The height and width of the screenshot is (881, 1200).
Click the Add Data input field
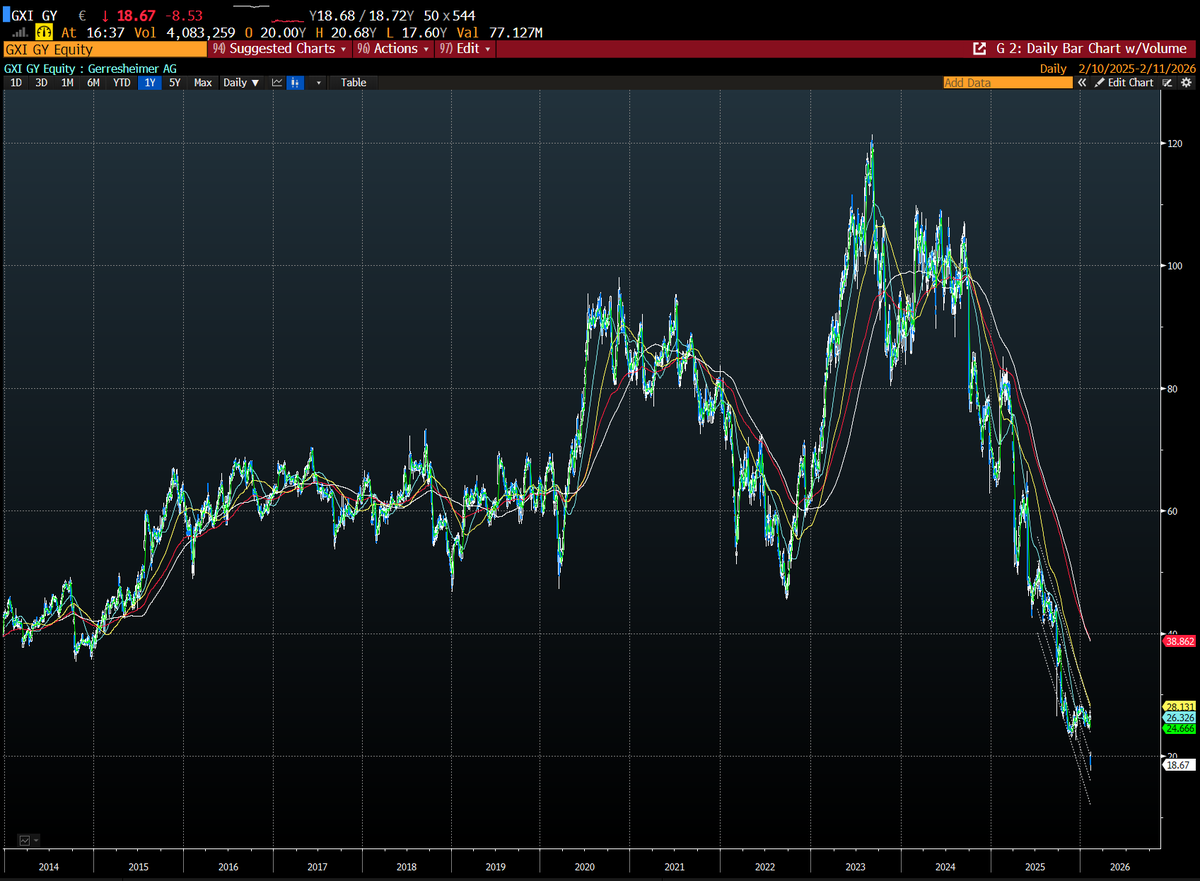pos(1007,83)
